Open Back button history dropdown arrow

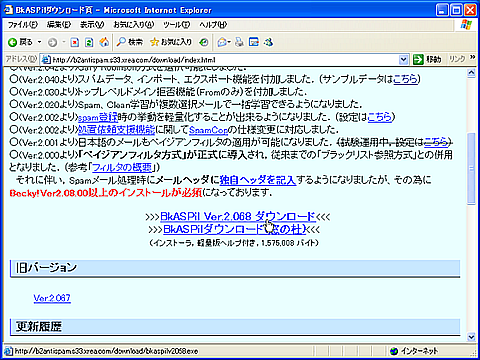tap(39, 42)
